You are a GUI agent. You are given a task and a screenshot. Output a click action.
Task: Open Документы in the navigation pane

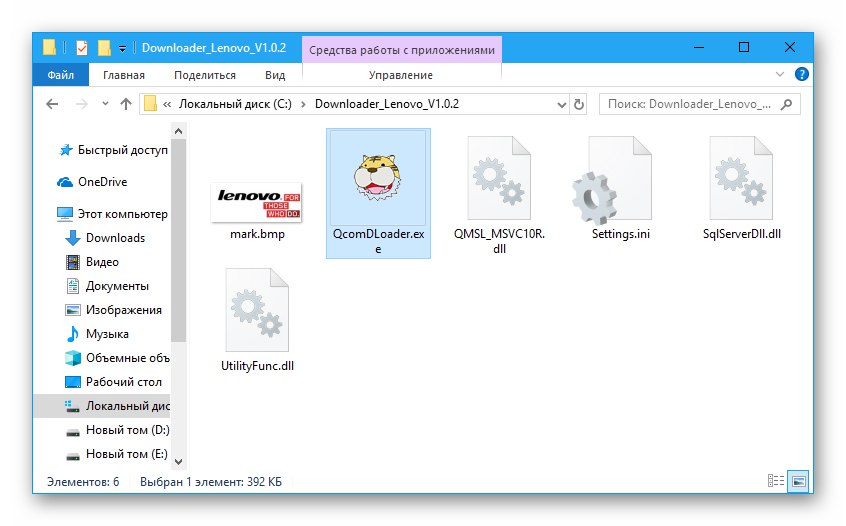(117, 286)
